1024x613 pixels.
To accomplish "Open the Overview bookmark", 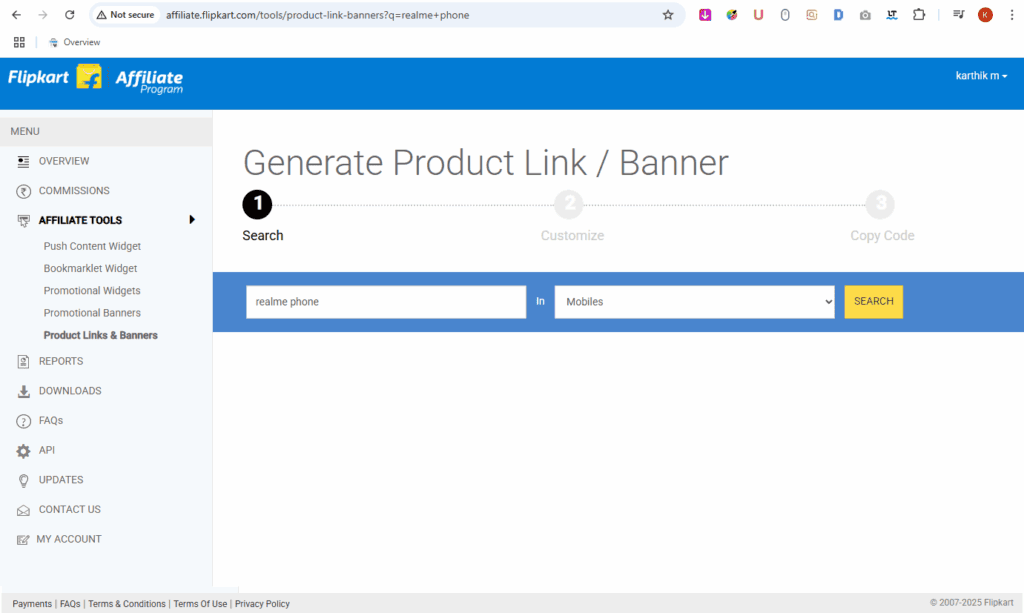I will tap(74, 42).
